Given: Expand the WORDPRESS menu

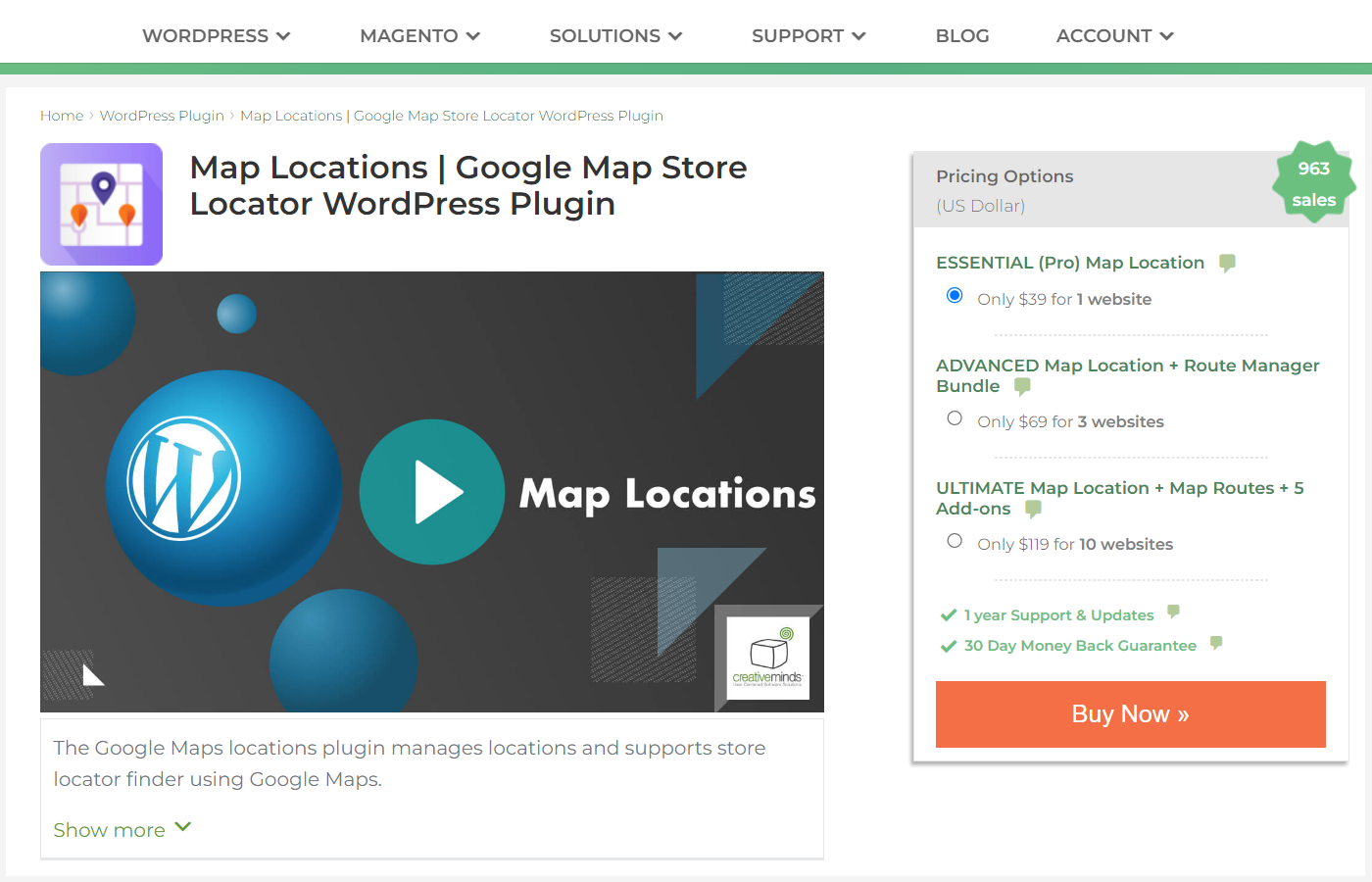Looking at the screenshot, I should pyautogui.click(x=217, y=36).
